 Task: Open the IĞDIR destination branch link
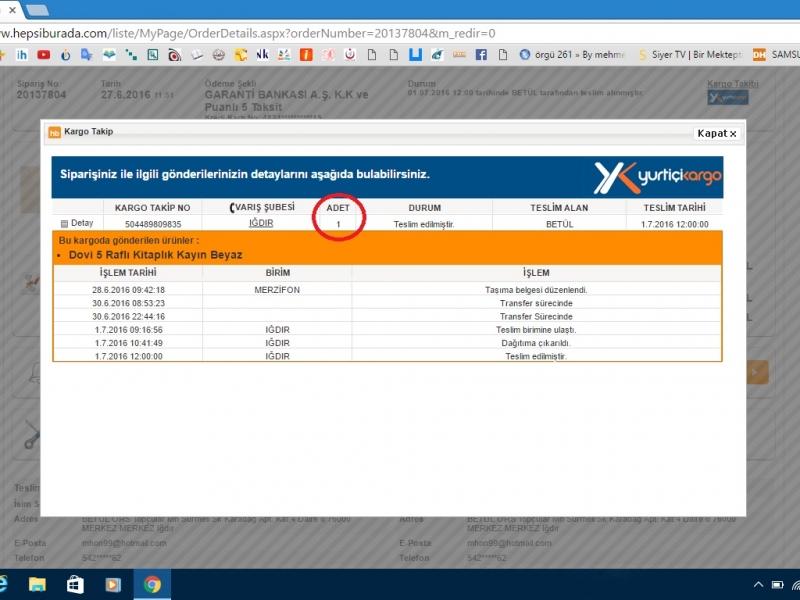pyautogui.click(x=261, y=223)
